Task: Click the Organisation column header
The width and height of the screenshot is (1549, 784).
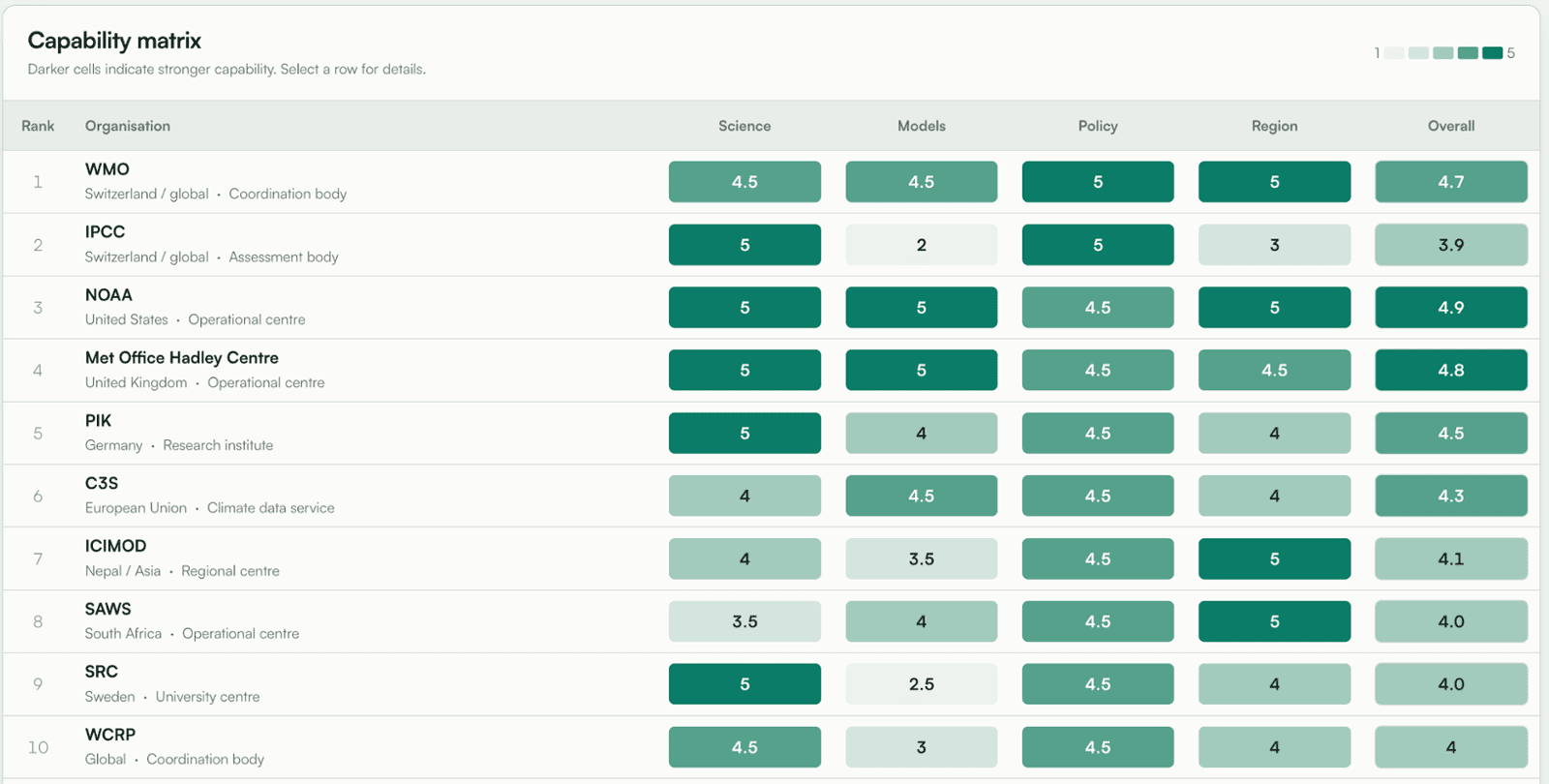Action: coord(128,126)
